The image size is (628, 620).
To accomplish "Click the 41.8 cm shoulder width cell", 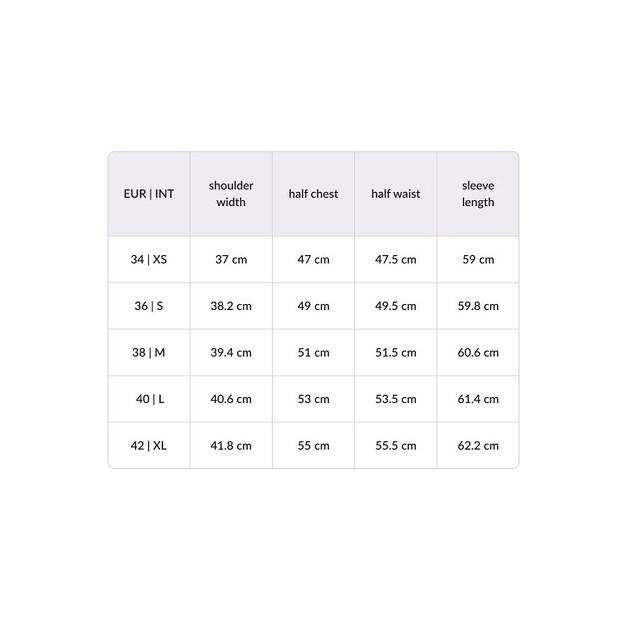I will tap(231, 445).
